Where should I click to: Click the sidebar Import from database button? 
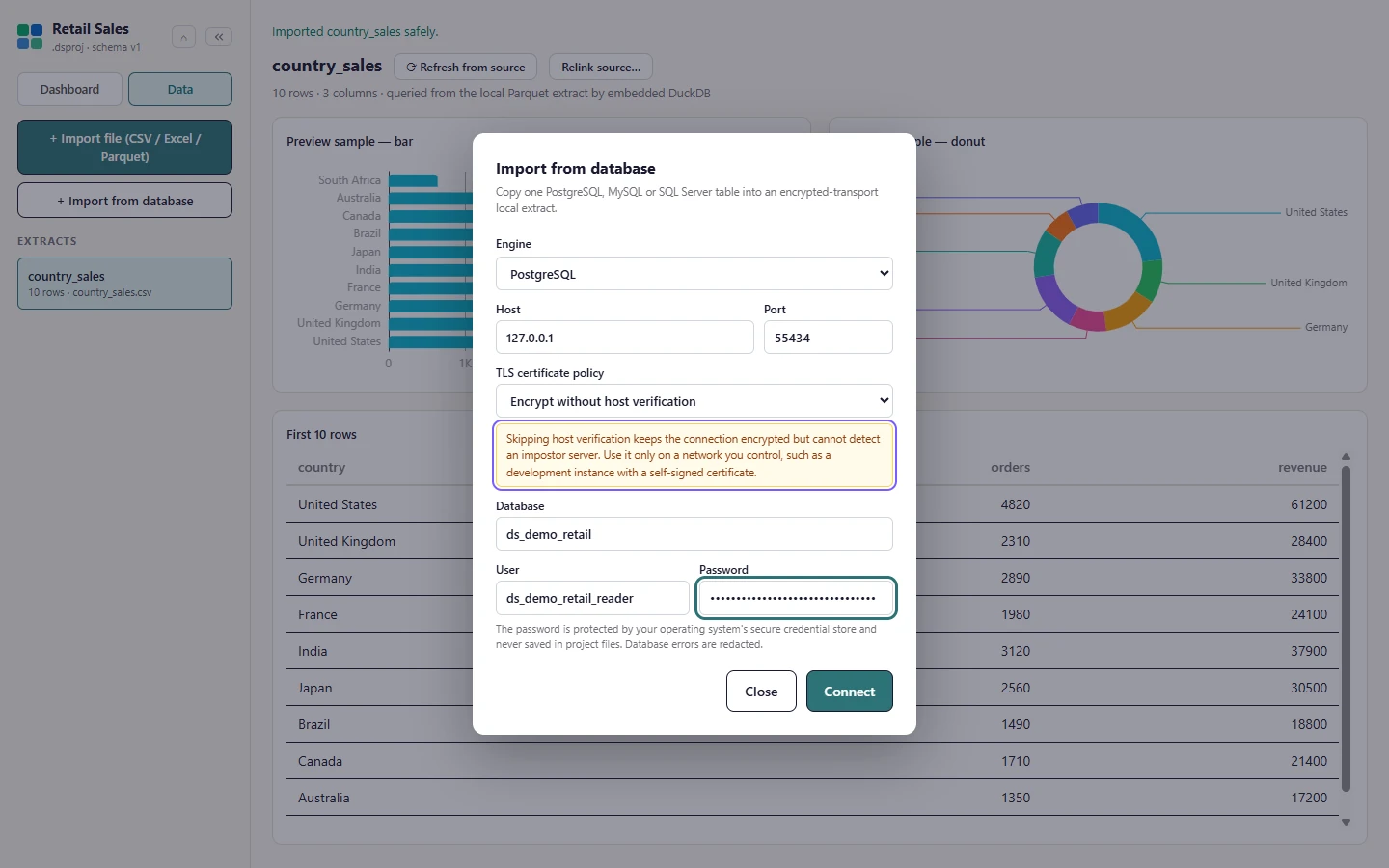125,201
